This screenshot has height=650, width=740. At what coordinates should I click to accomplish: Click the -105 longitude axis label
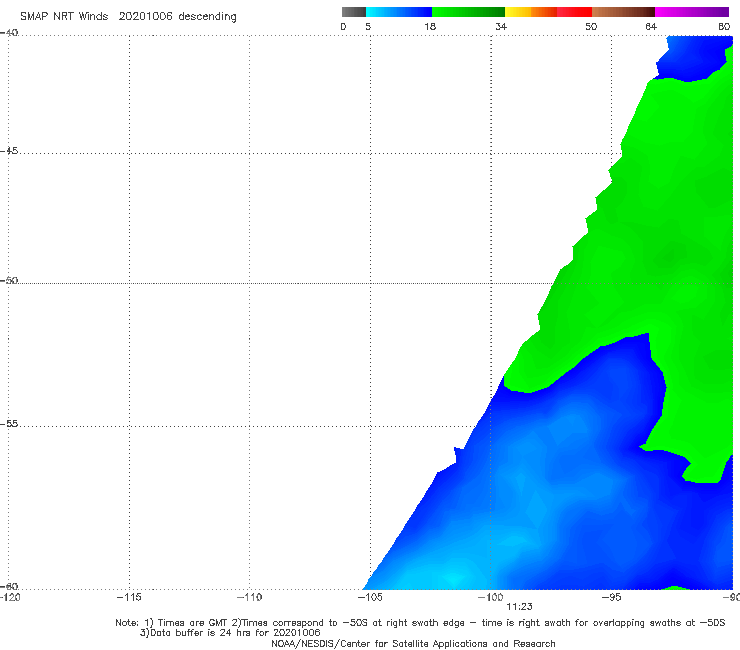pos(370,597)
